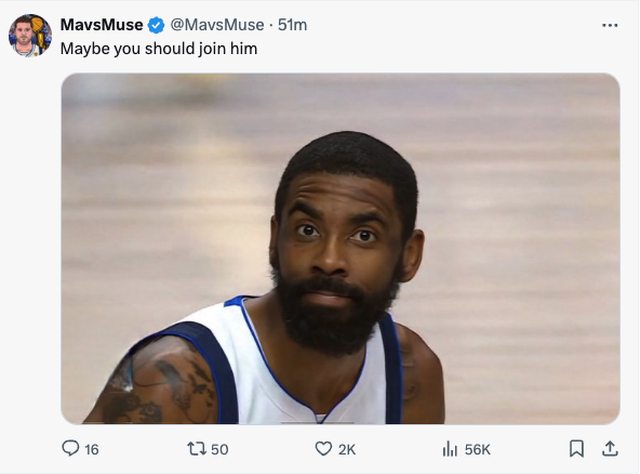Open the share post menu
This screenshot has height=474, width=640.
tap(609, 449)
